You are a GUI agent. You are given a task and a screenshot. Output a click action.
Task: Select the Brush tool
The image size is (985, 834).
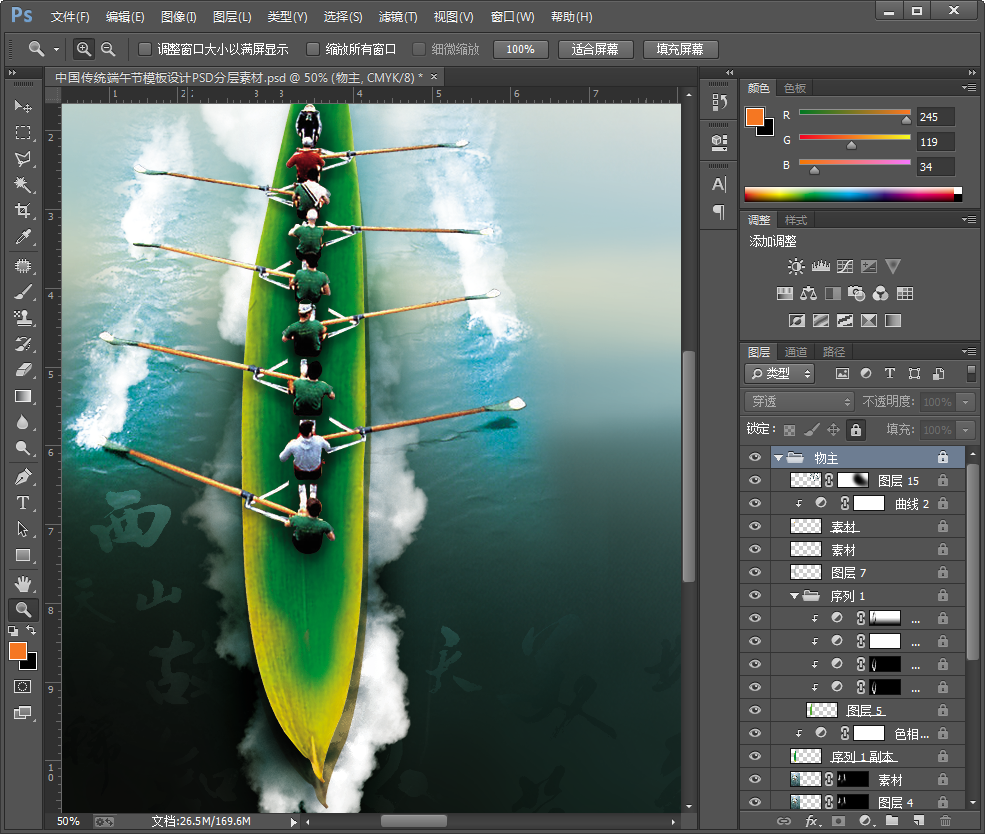(x=23, y=292)
